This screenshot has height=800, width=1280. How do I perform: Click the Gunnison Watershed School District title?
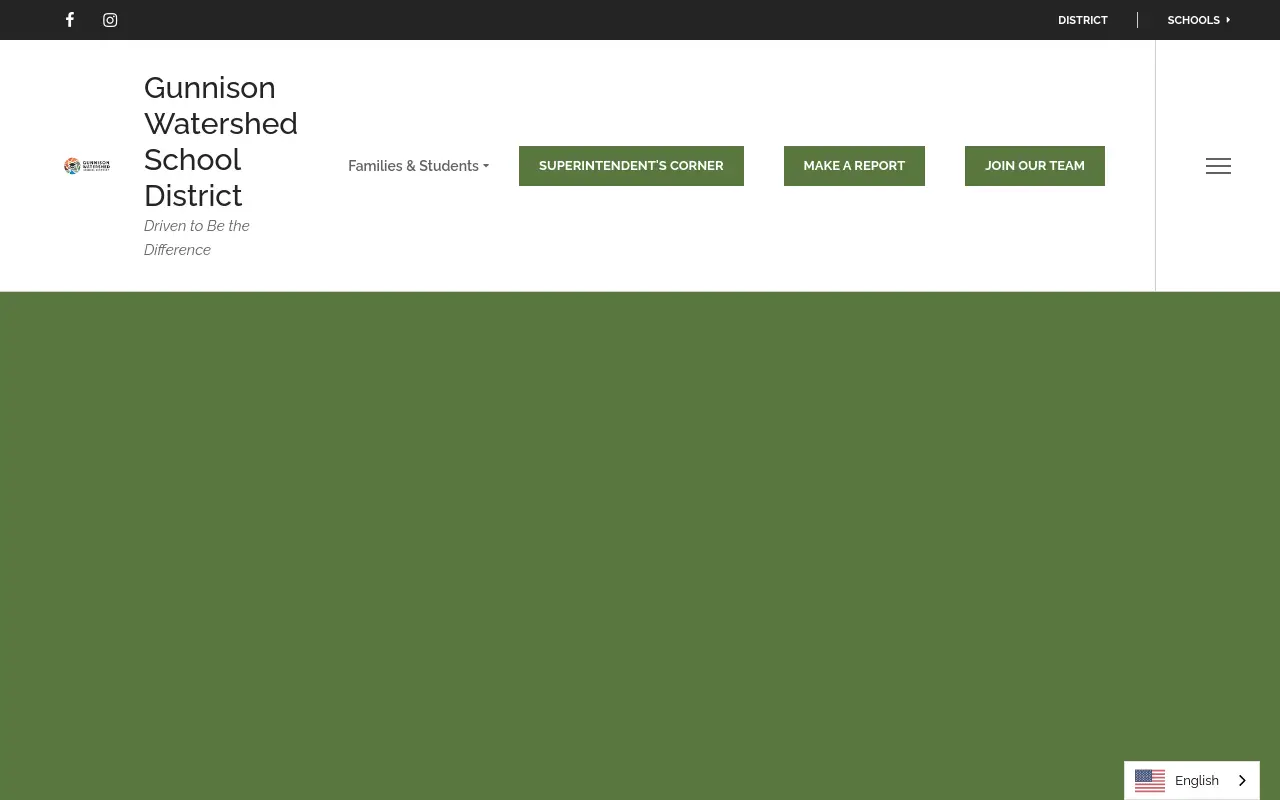221,141
